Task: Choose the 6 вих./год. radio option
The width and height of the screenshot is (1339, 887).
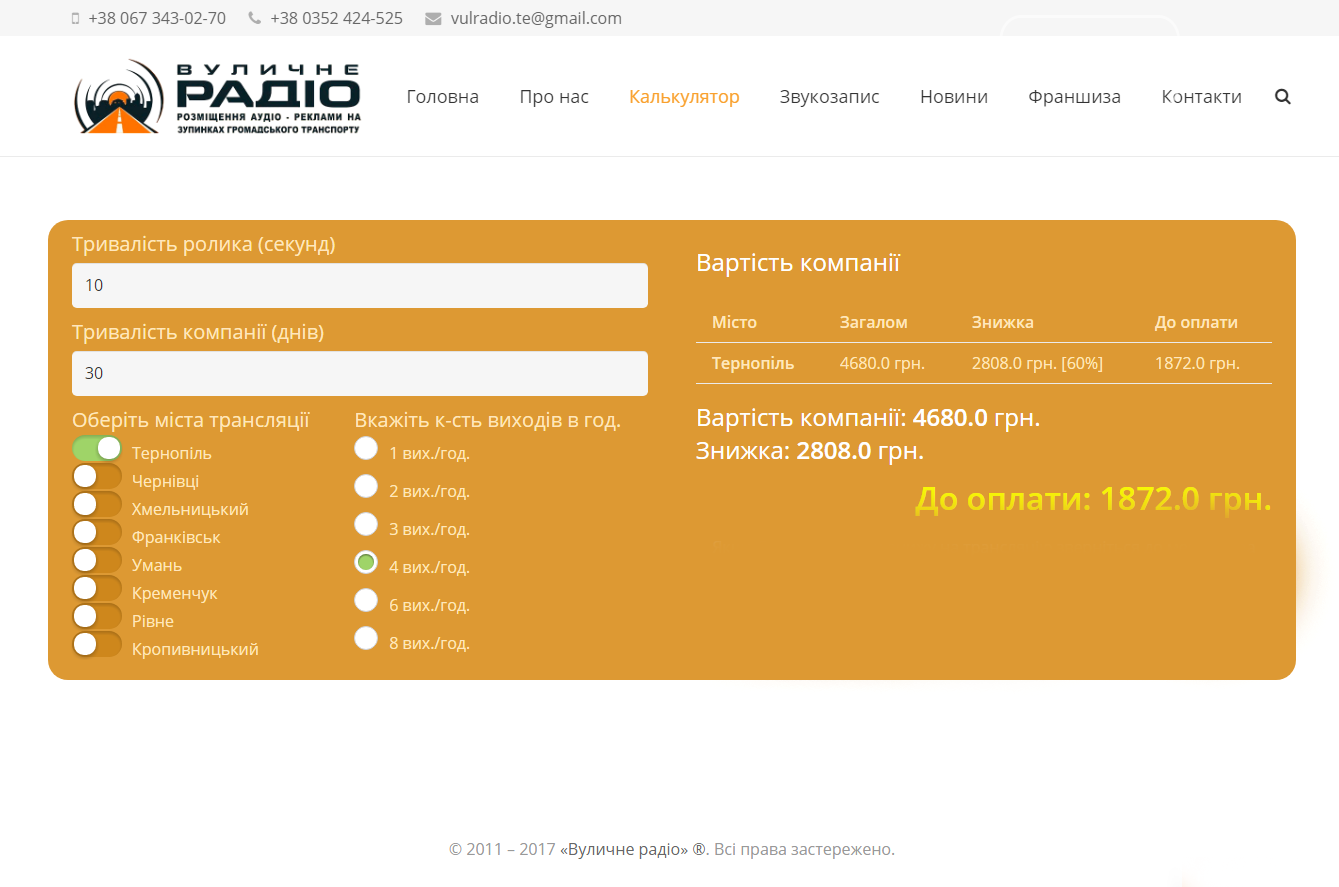Action: (x=366, y=600)
